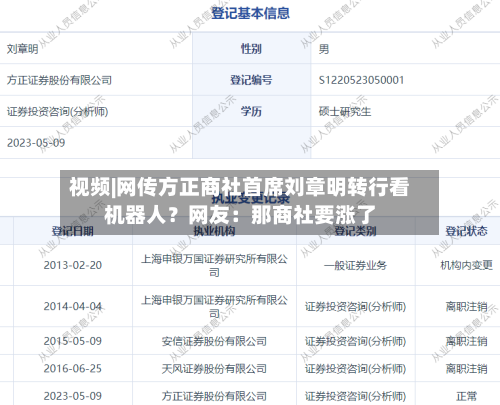Viewport: 500px width, 405px height.
Task: Click 证券投资咨询(分析师) in the 2014-04-04 row
Action: 355,307
